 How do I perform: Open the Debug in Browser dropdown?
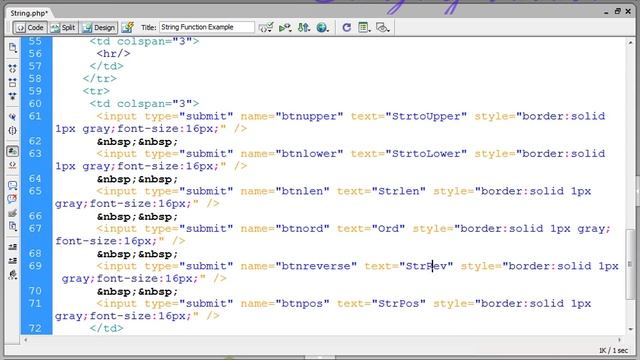285,27
